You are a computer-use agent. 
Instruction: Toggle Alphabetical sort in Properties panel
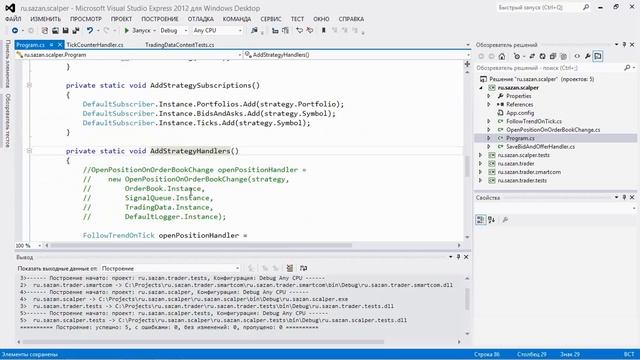(x=492, y=220)
